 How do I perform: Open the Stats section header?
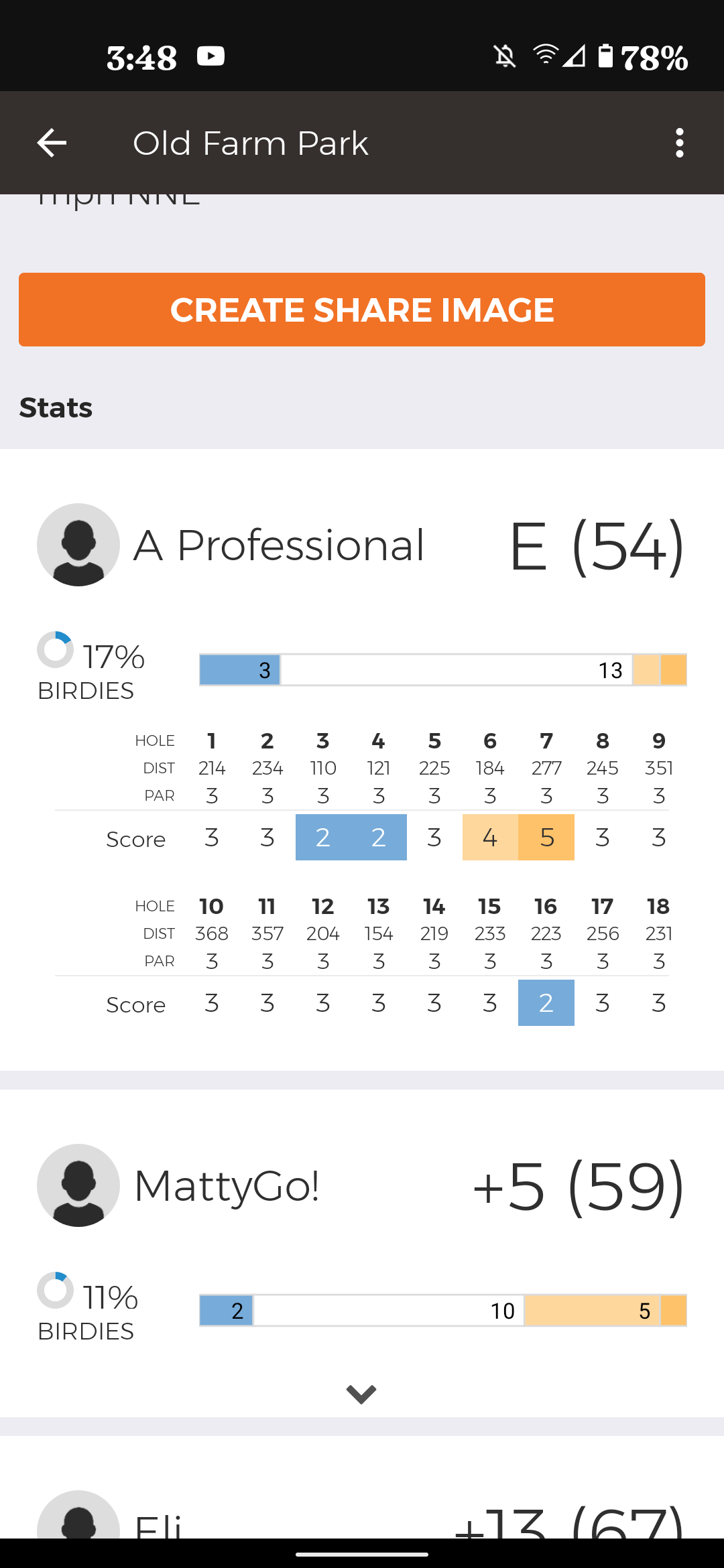tap(56, 406)
